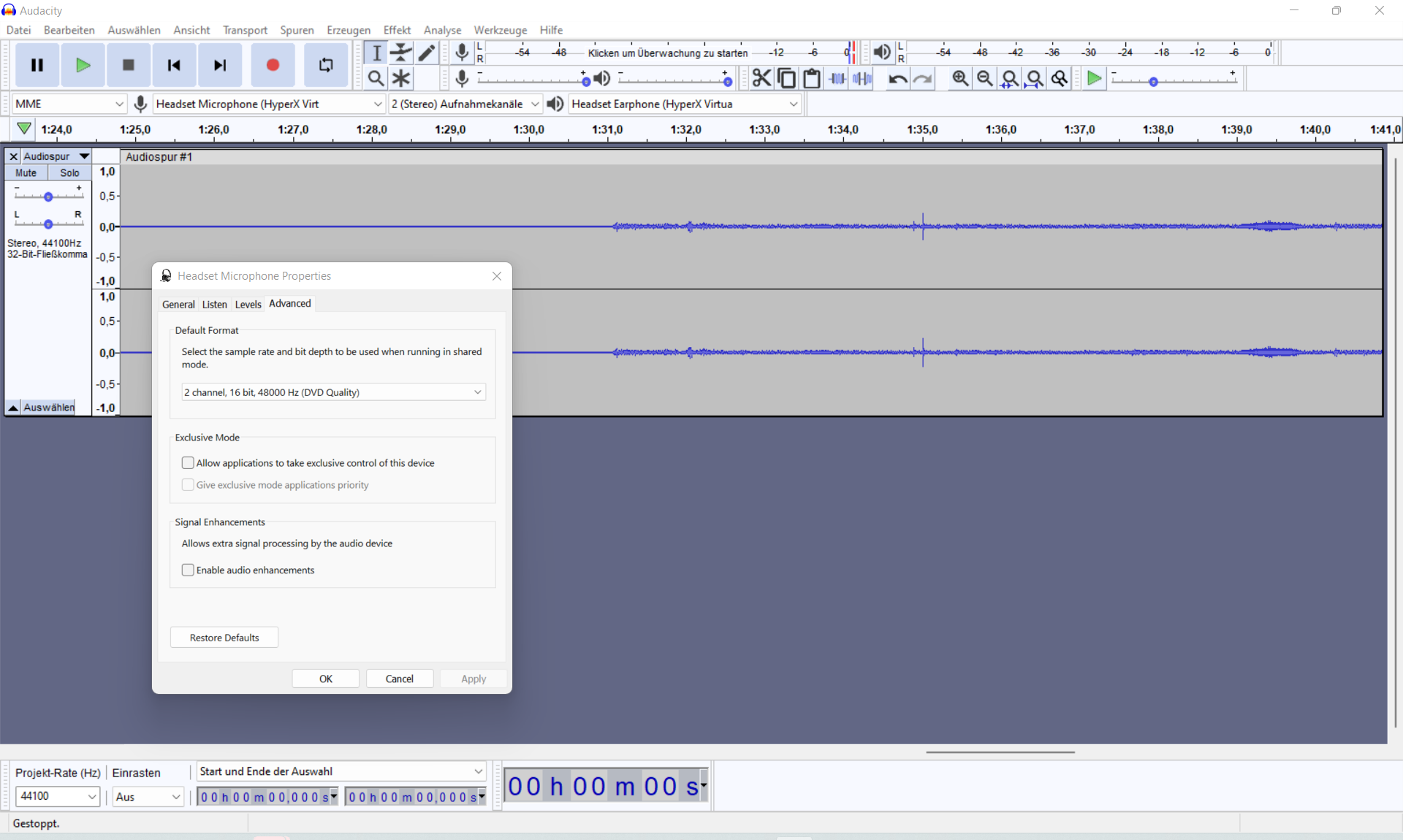The image size is (1403, 840).
Task: Switch to the Levels tab
Action: tap(248, 304)
